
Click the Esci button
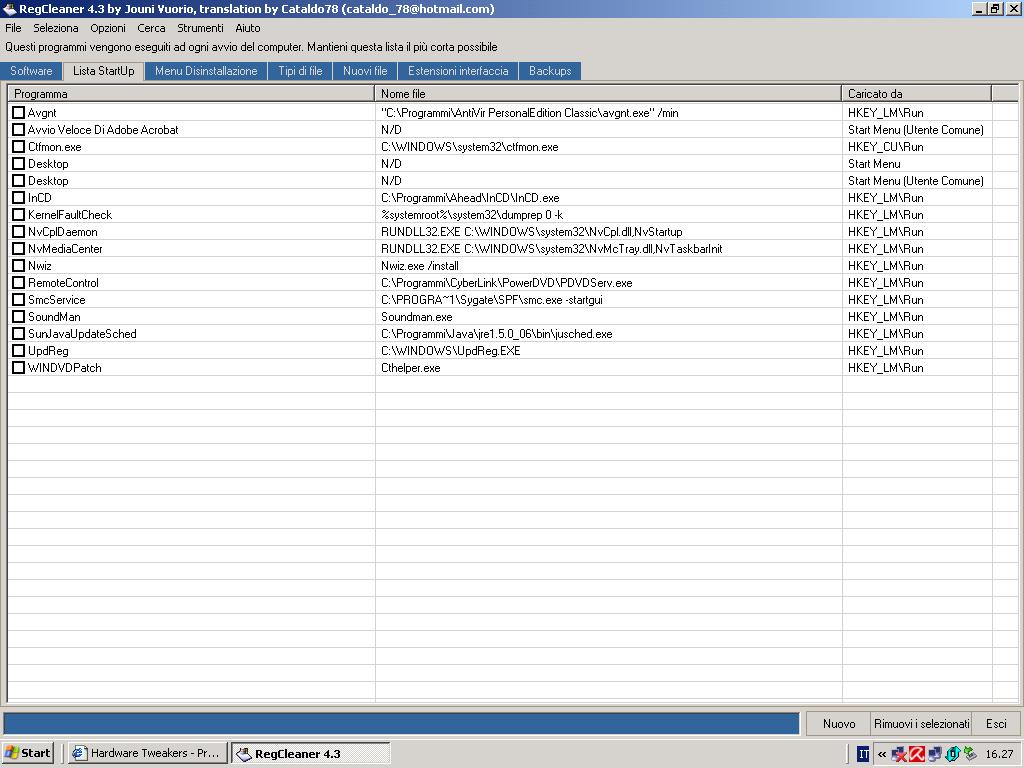(996, 724)
